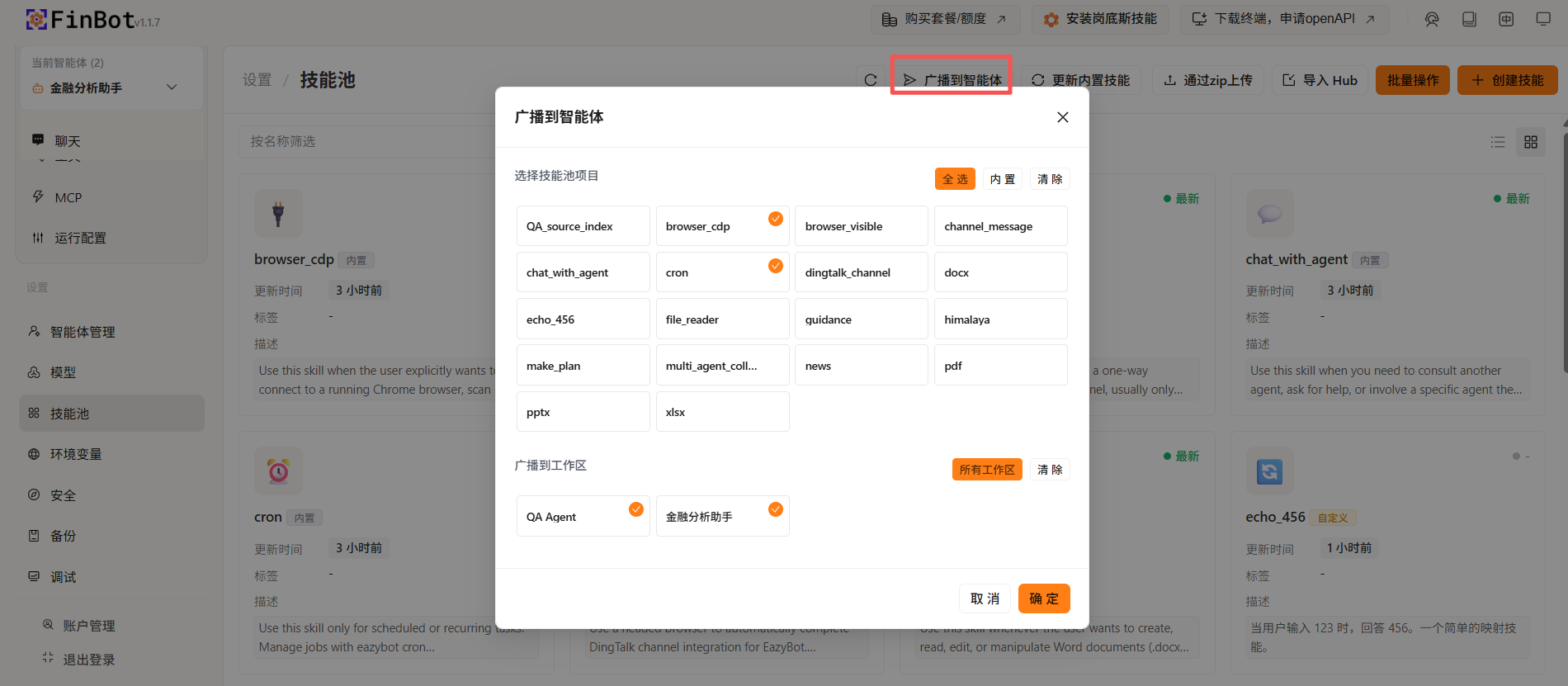
Task: Open MCP in sidebar
Action: 111,197
